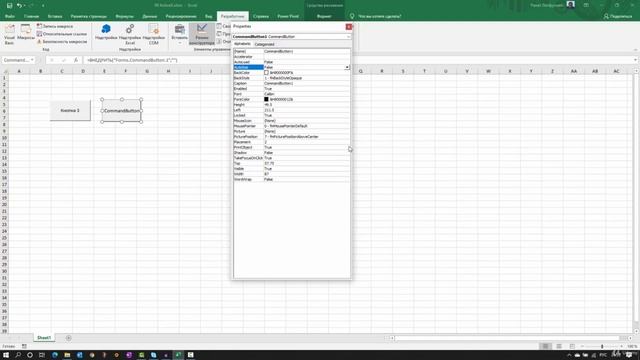Start Record Macro (Запись макроса)
640x360 pixels.
pyautogui.click(x=55, y=26)
